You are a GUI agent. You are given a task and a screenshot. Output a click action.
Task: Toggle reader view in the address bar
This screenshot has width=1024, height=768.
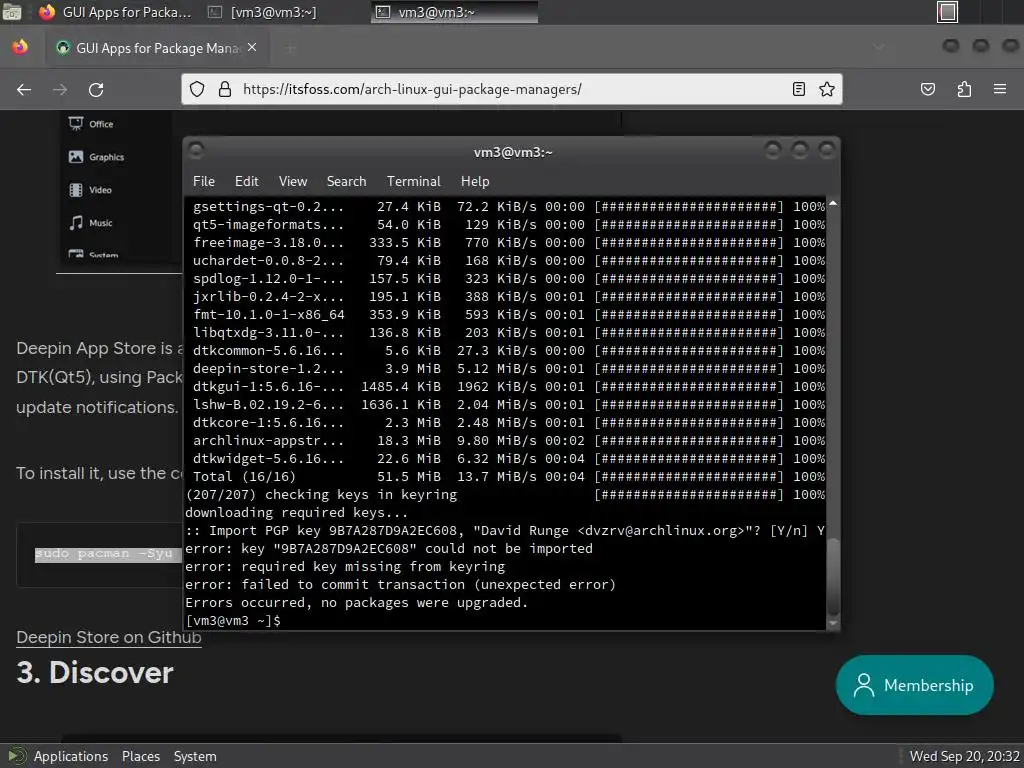click(799, 89)
